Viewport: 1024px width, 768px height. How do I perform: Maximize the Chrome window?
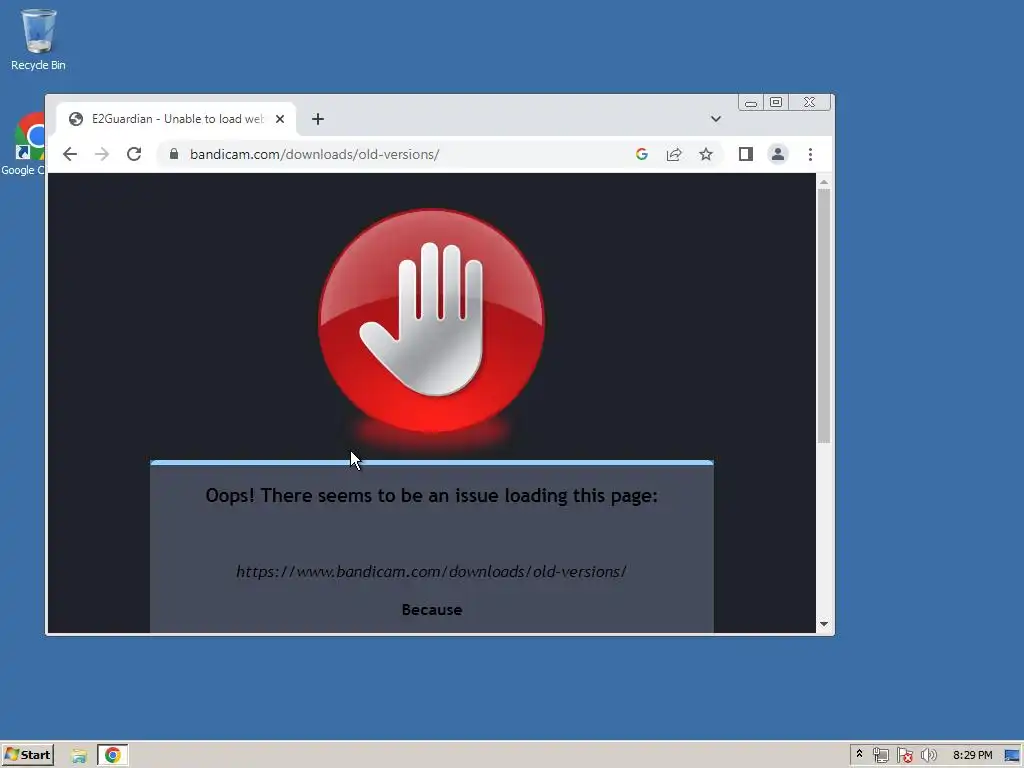776,103
